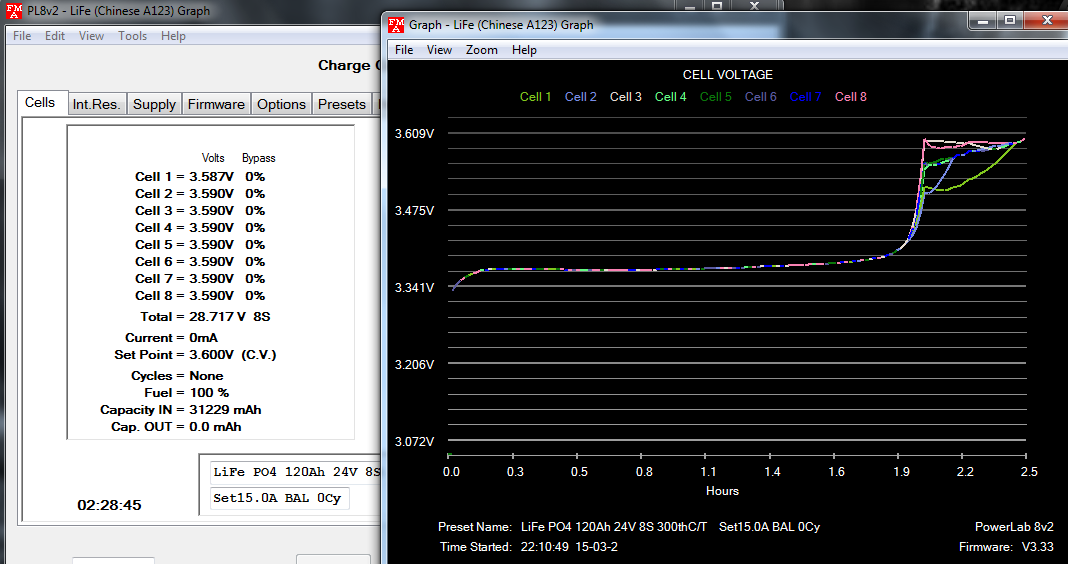Go to the Options tab

281,104
